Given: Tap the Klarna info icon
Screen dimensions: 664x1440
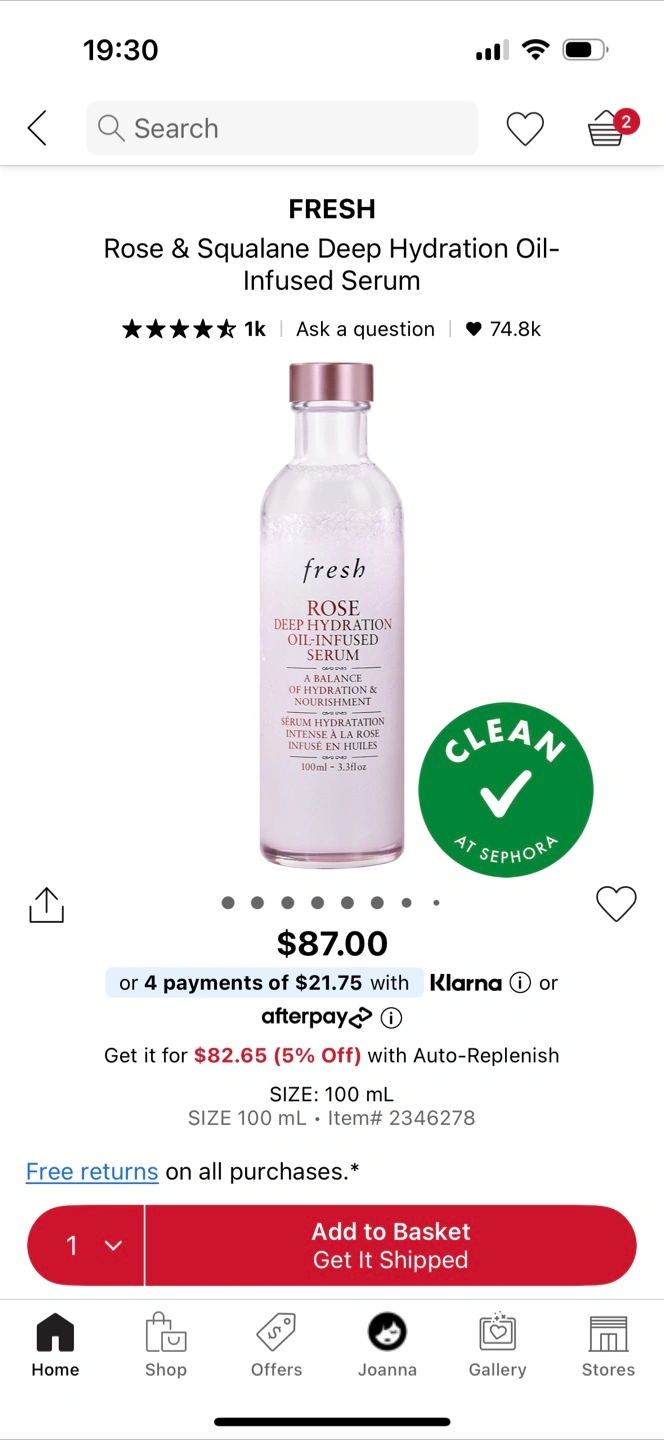Looking at the screenshot, I should (520, 983).
